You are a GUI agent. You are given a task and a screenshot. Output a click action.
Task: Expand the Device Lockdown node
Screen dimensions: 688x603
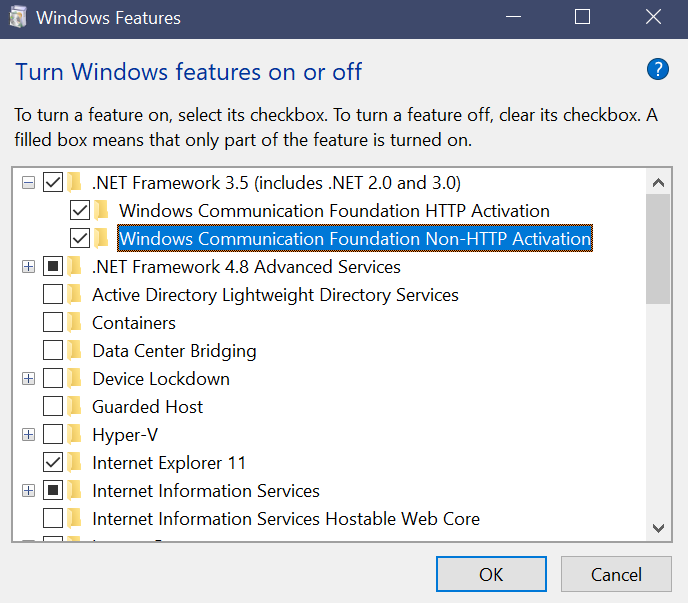pyautogui.click(x=29, y=378)
